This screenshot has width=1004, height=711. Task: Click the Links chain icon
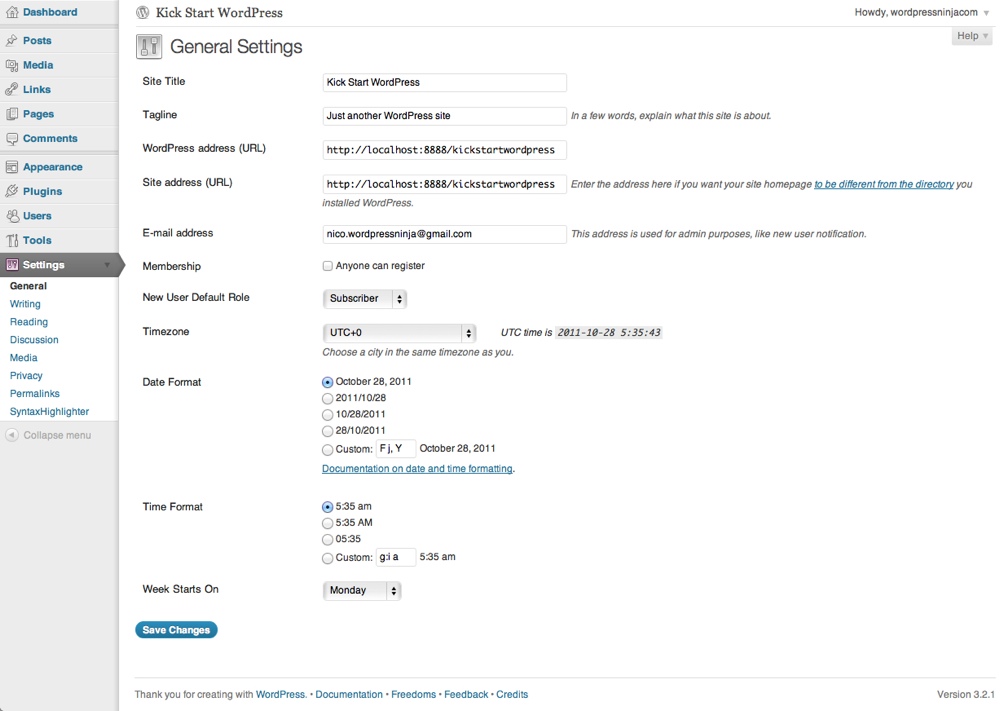(x=12, y=90)
